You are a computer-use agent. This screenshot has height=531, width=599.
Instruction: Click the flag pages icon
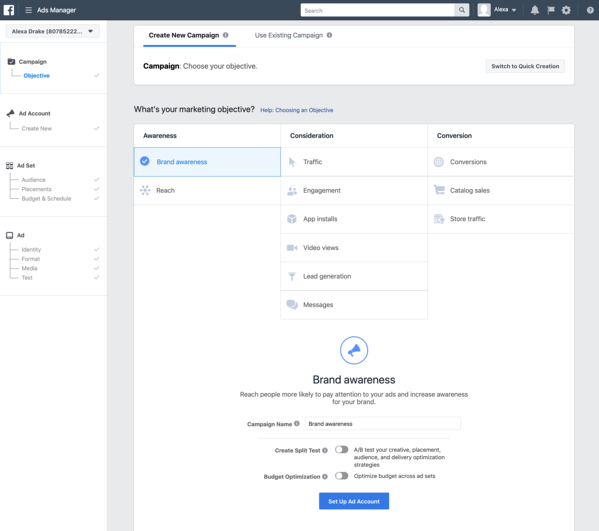550,10
